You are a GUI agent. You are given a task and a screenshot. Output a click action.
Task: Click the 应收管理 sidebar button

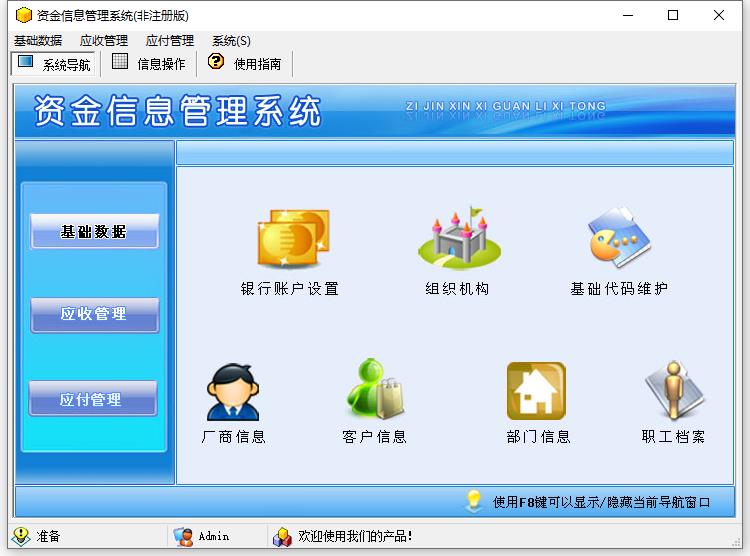tap(94, 314)
